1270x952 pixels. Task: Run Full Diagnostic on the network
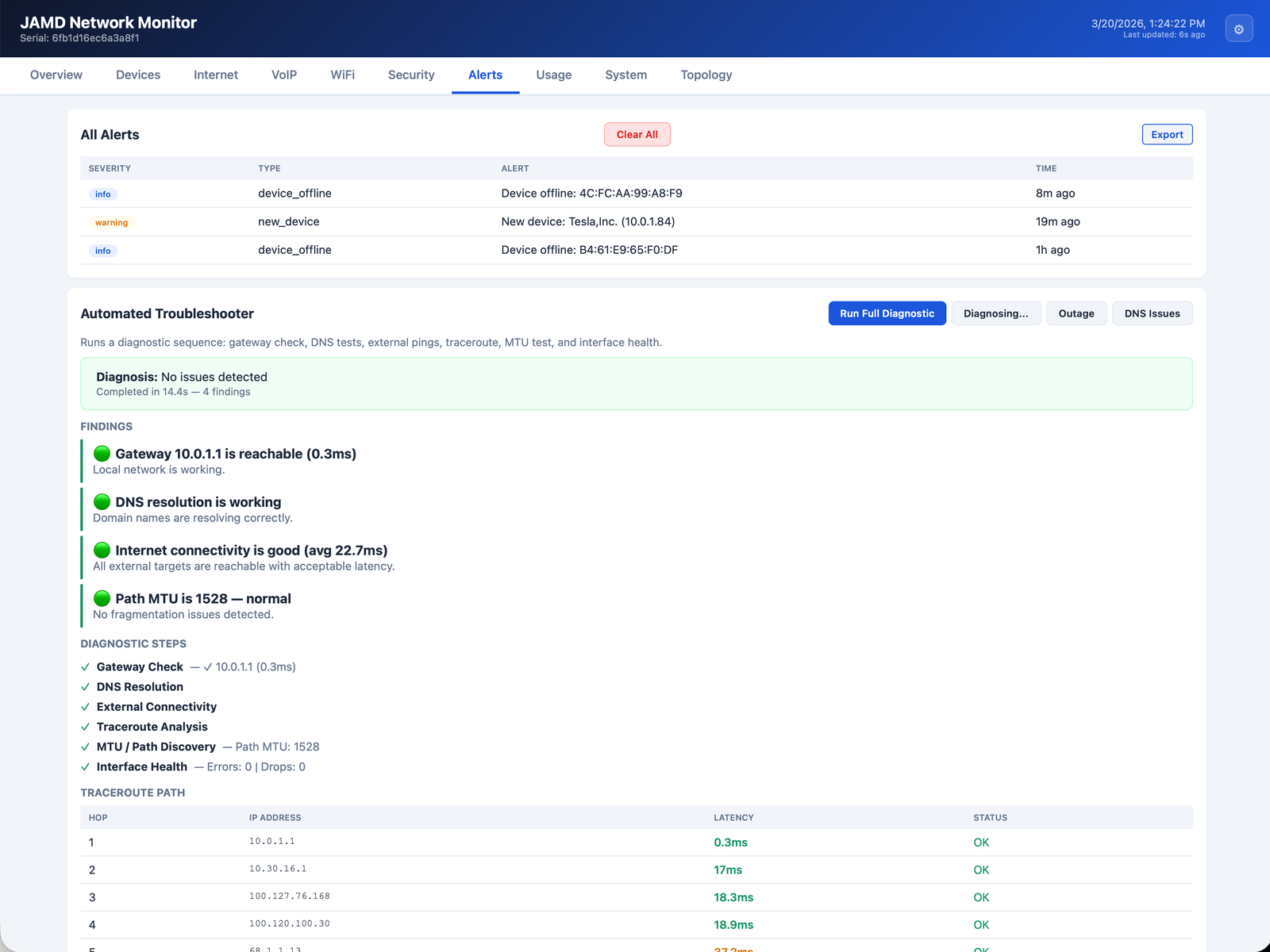pyautogui.click(x=887, y=313)
